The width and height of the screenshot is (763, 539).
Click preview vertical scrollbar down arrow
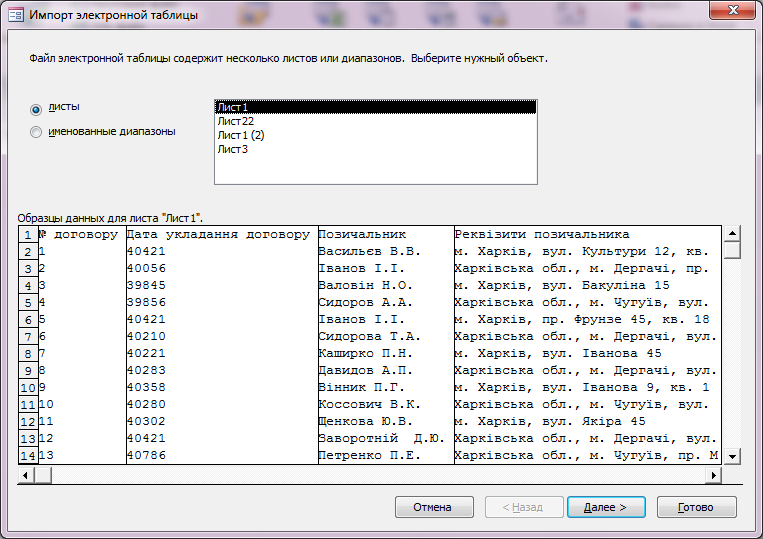click(732, 456)
